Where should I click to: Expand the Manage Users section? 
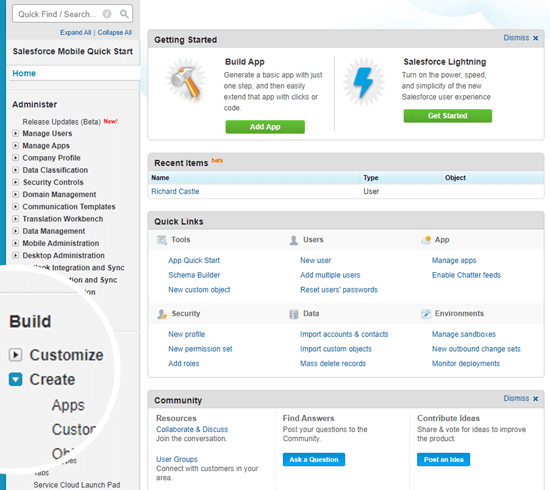15,133
